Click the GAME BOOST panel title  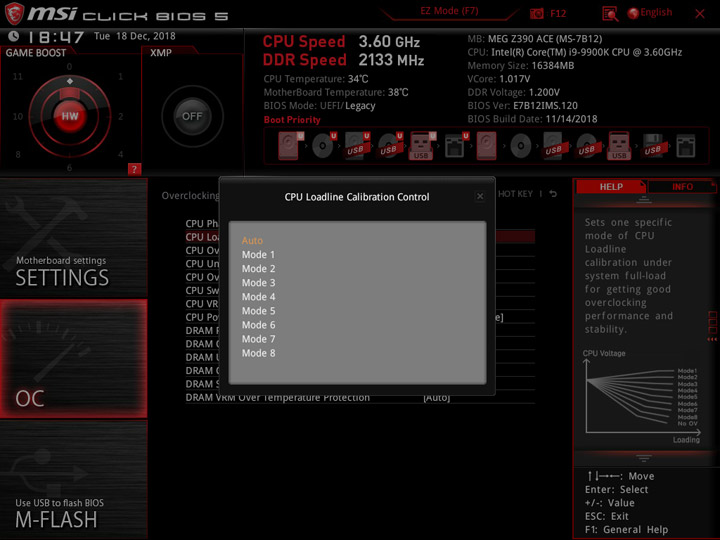[36, 53]
